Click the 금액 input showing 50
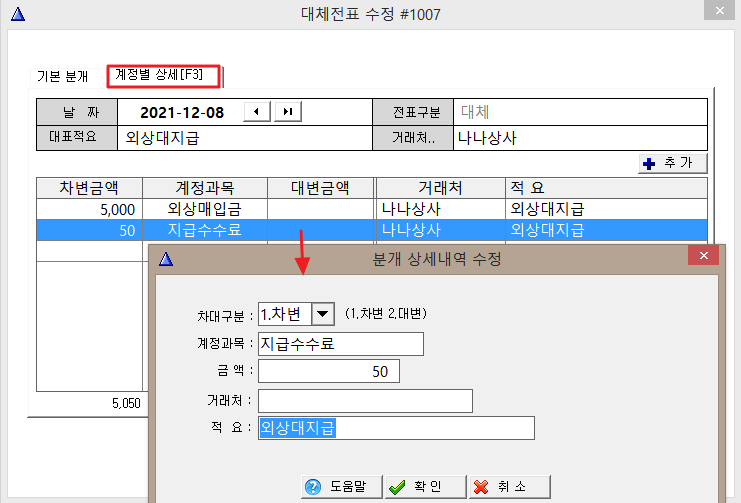Screen dimensions: 741x503 [329, 371]
